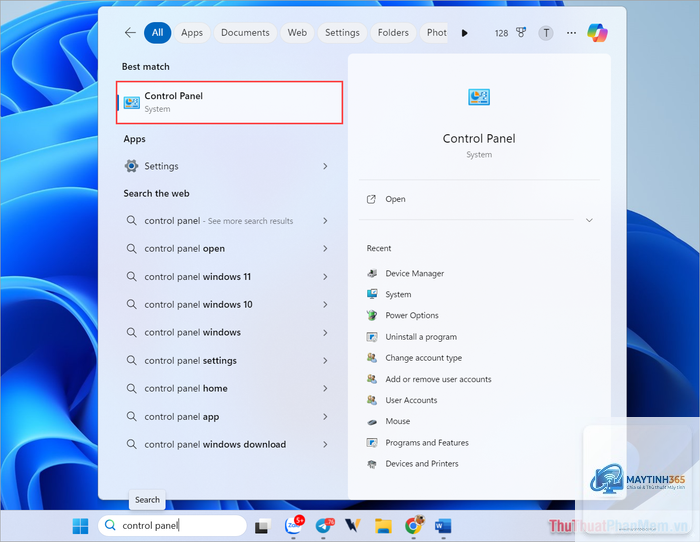Select the All filter tab
The width and height of the screenshot is (700, 542).
[157, 33]
